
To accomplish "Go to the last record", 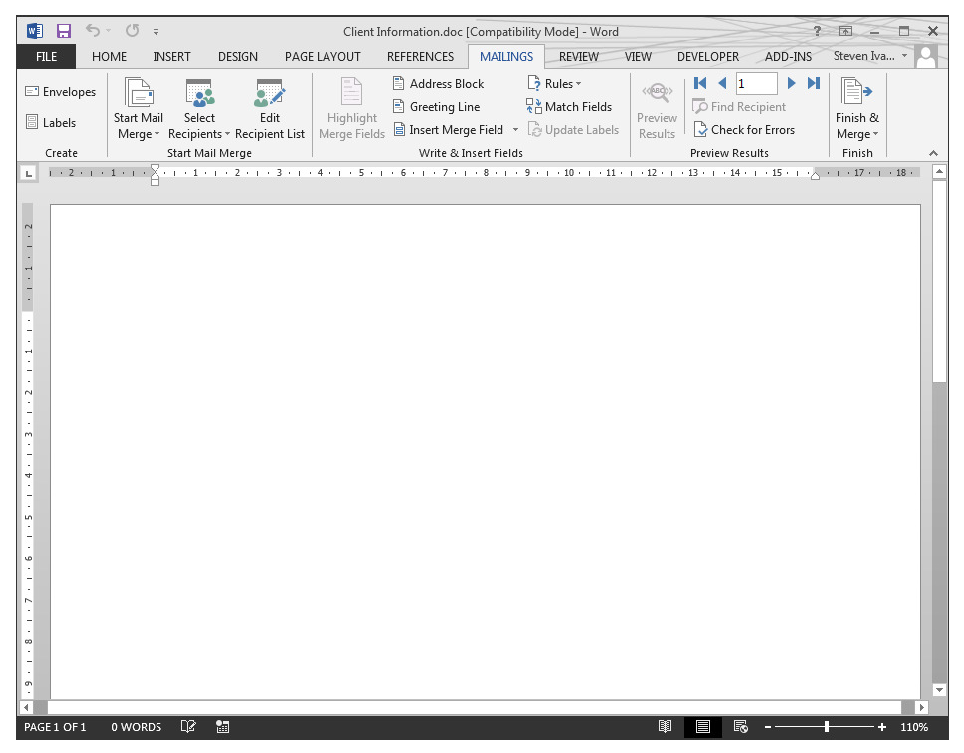I will click(814, 83).
